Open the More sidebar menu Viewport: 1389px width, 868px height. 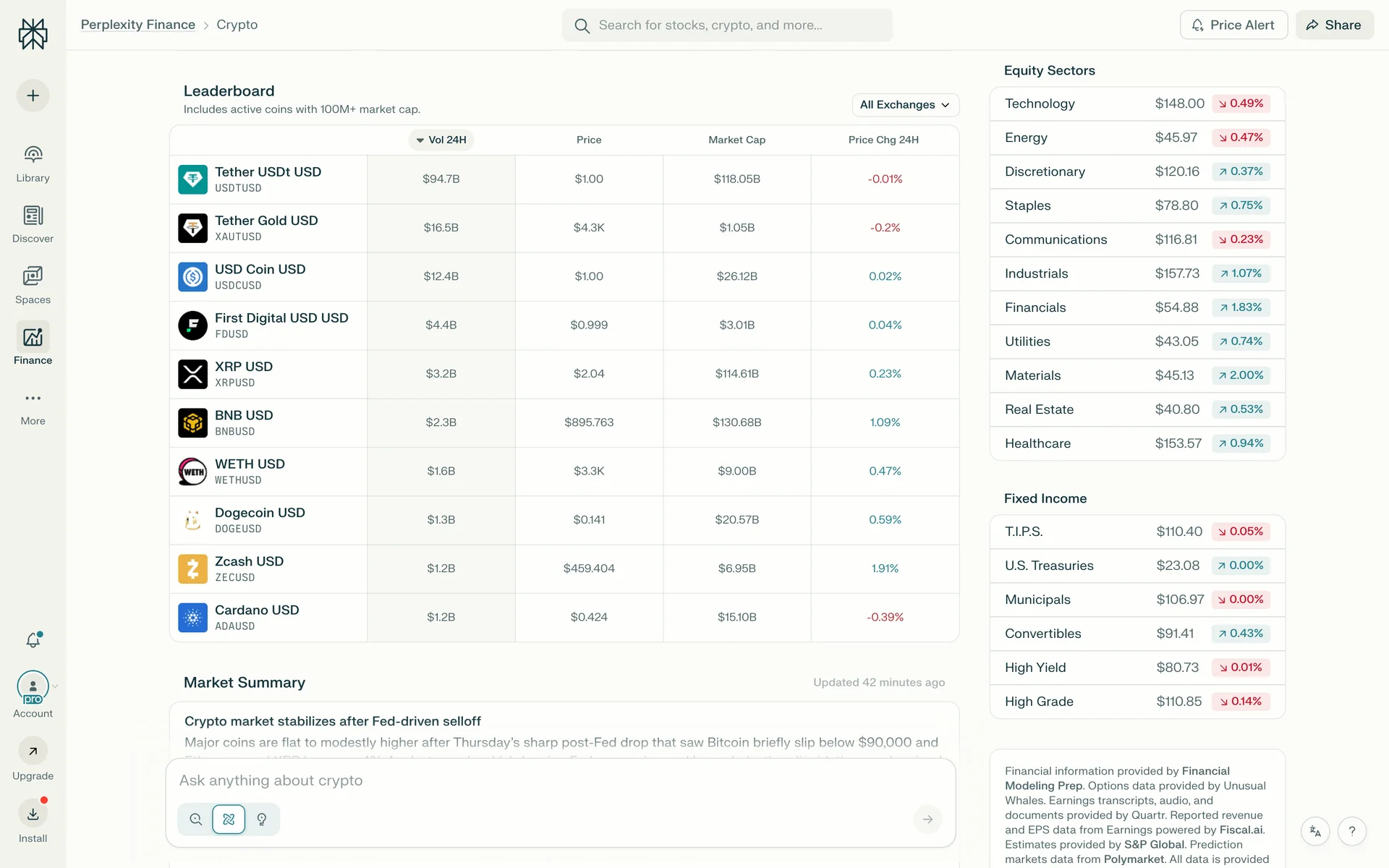point(33,399)
